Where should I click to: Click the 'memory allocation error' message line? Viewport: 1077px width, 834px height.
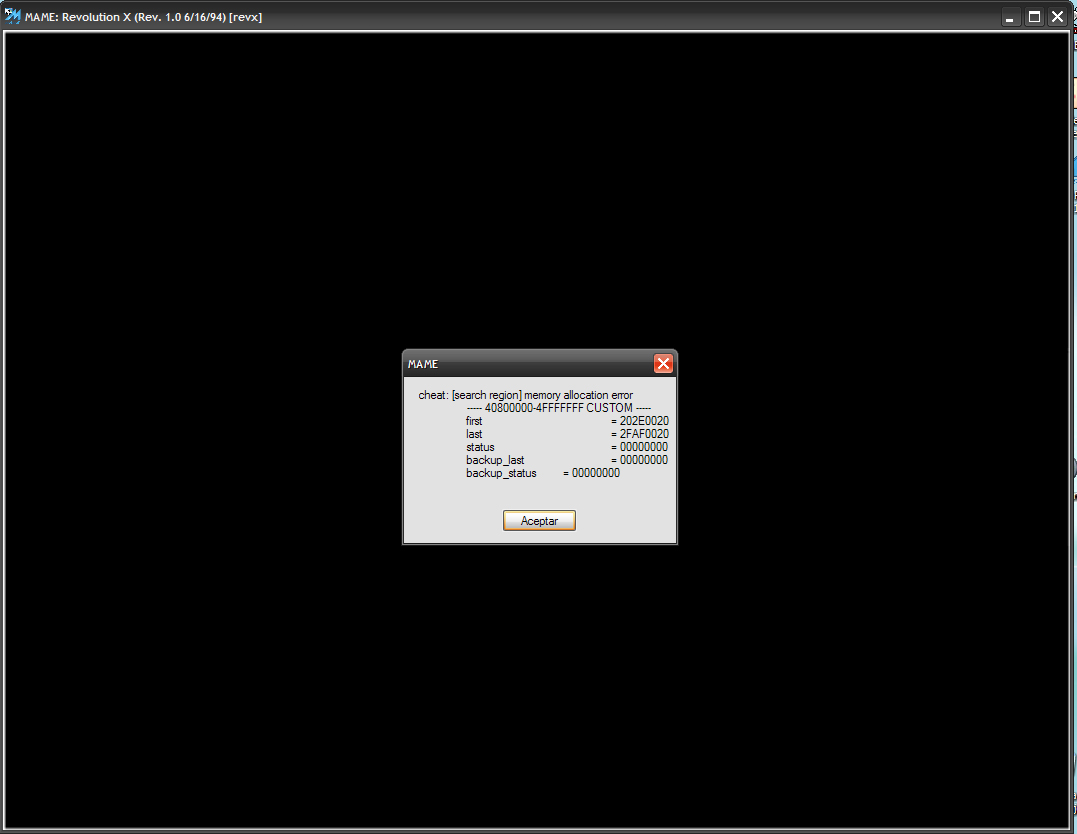525,395
